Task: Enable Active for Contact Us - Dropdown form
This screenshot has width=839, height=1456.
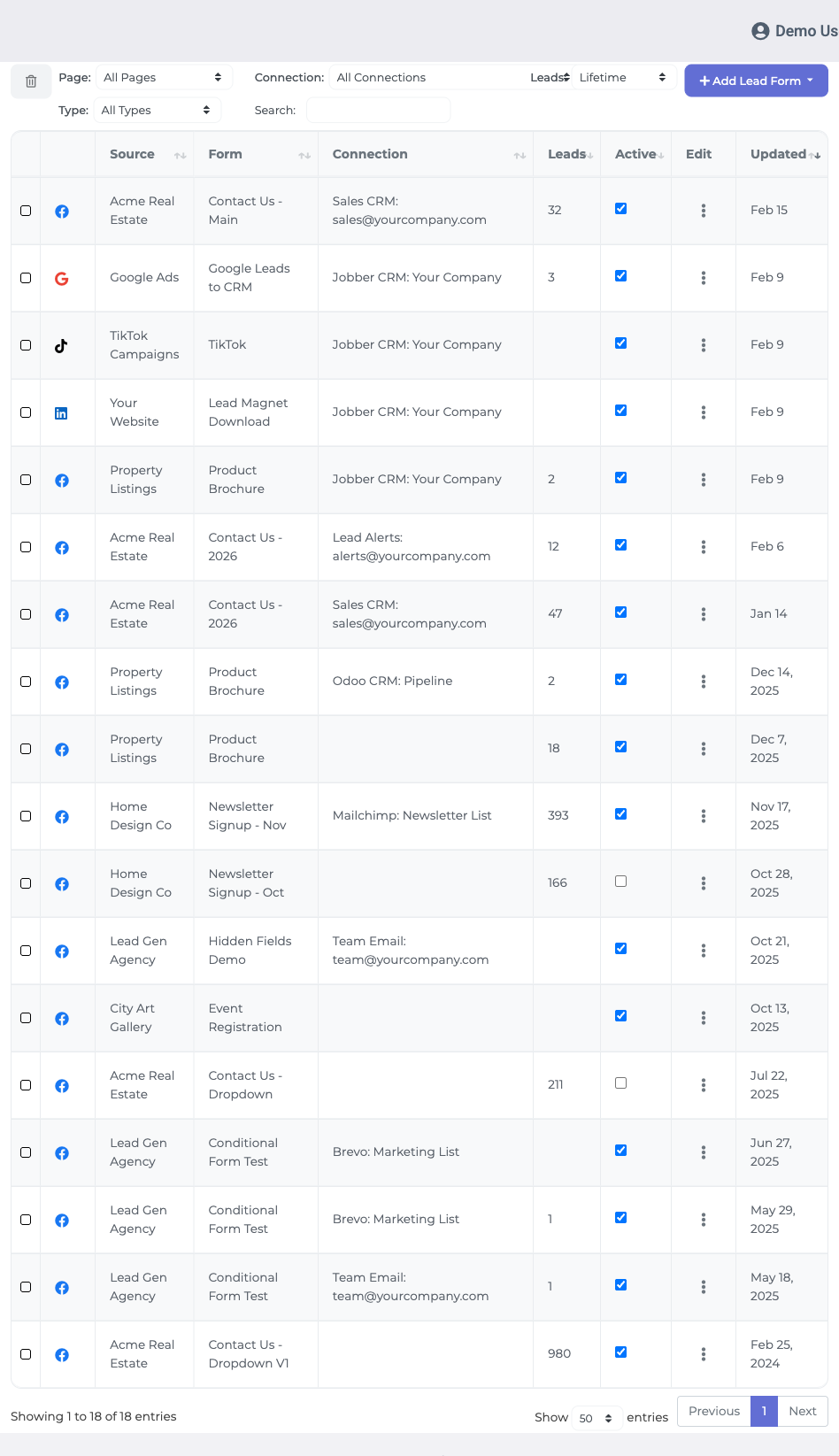Action: pos(621,1083)
